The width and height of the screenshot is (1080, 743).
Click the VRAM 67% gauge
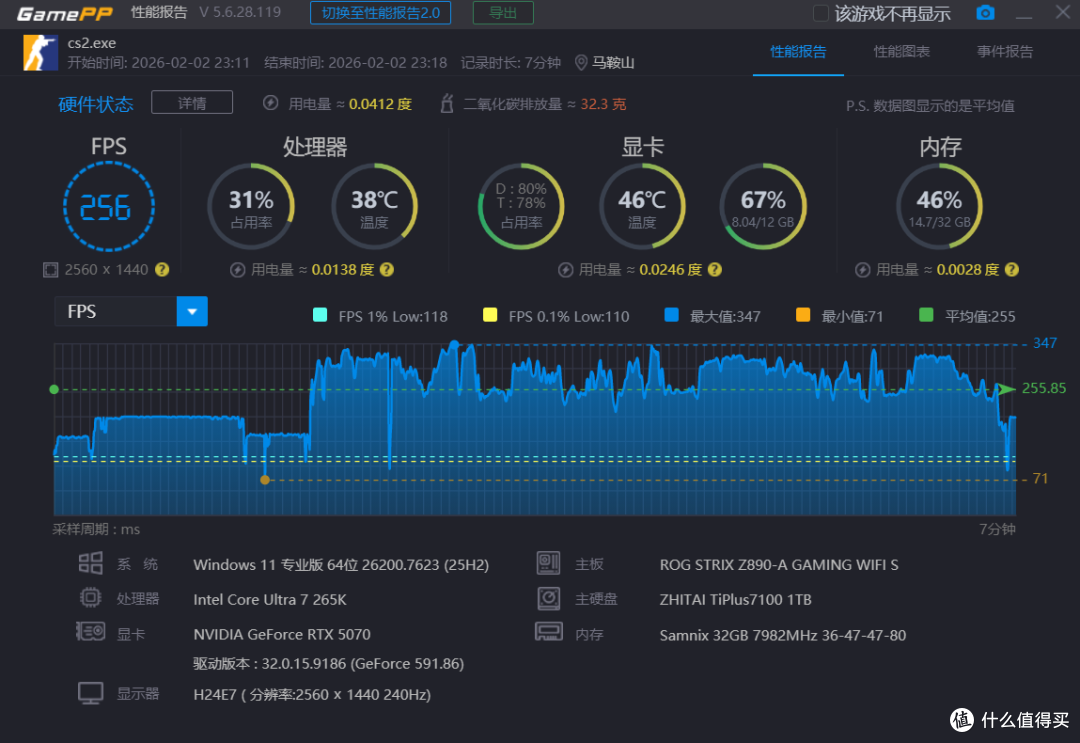[763, 207]
